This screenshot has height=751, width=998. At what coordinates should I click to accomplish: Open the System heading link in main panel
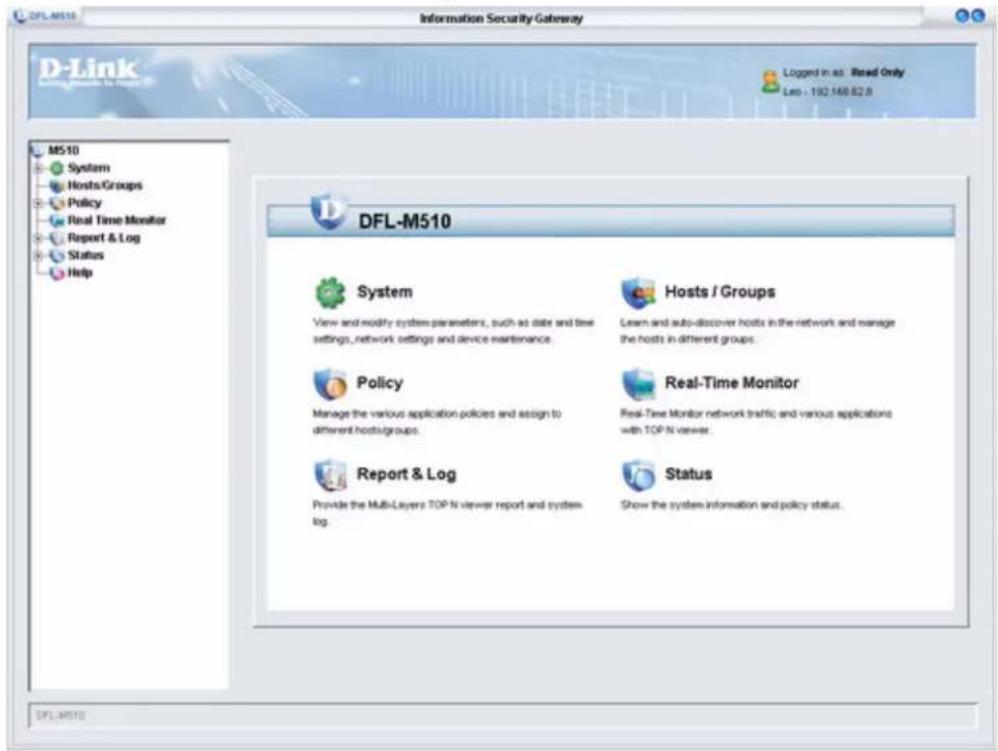pyautogui.click(x=384, y=292)
